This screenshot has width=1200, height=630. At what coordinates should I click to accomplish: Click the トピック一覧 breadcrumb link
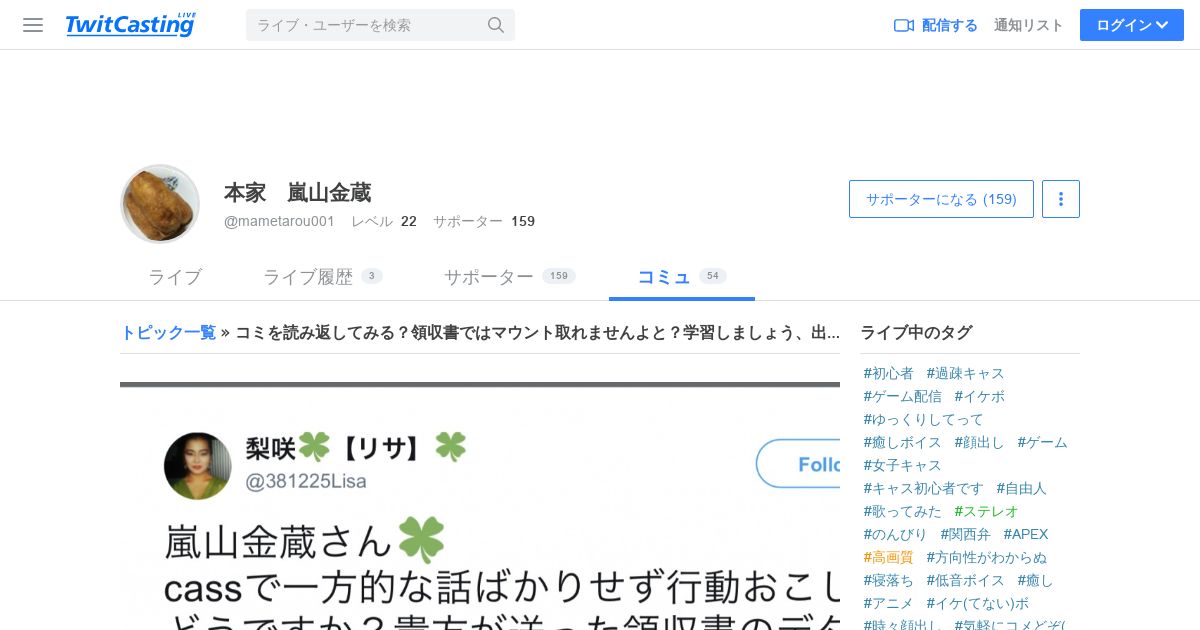click(168, 332)
